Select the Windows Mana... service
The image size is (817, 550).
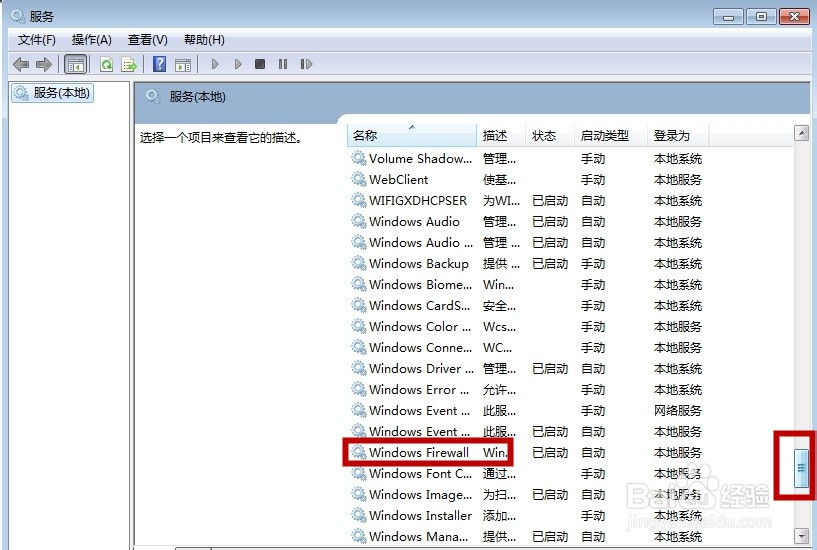click(x=526, y=536)
